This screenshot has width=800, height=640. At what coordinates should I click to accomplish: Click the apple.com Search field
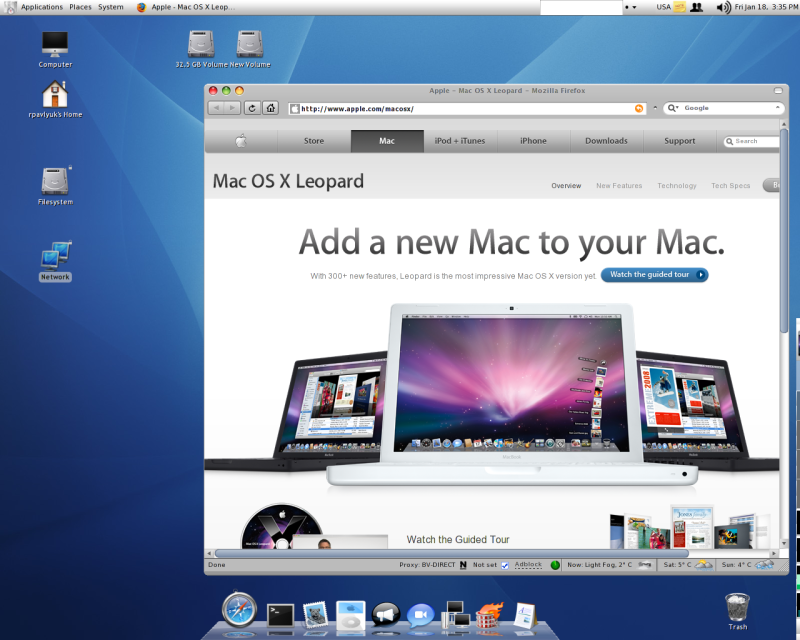tap(753, 141)
